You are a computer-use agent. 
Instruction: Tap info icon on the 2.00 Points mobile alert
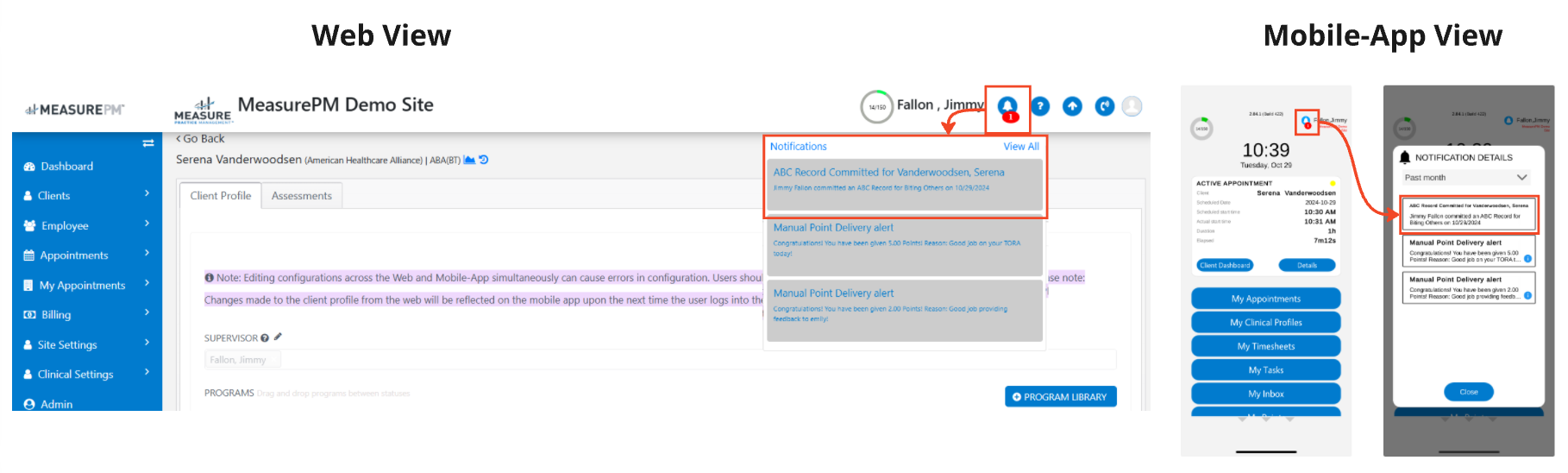[x=1527, y=295]
